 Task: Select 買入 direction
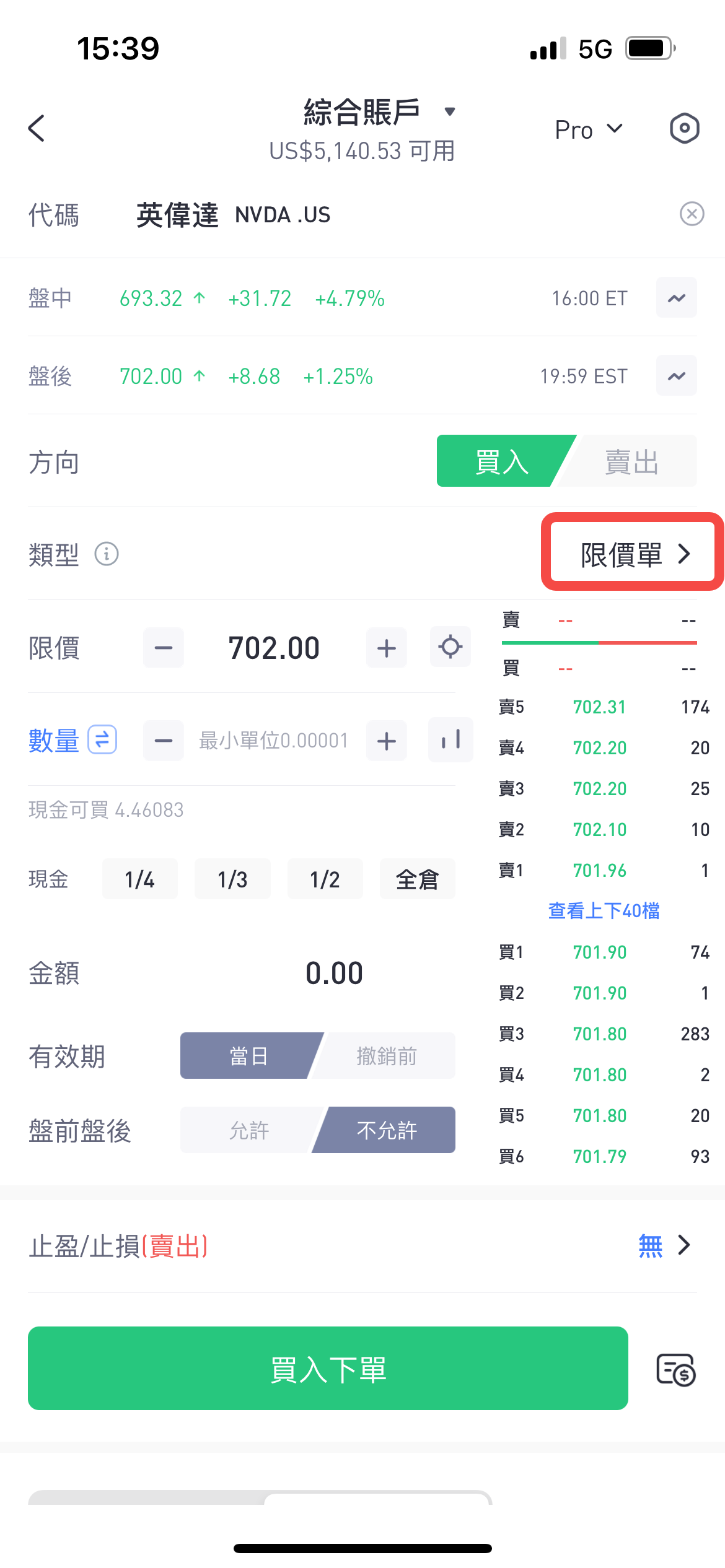coord(502,461)
